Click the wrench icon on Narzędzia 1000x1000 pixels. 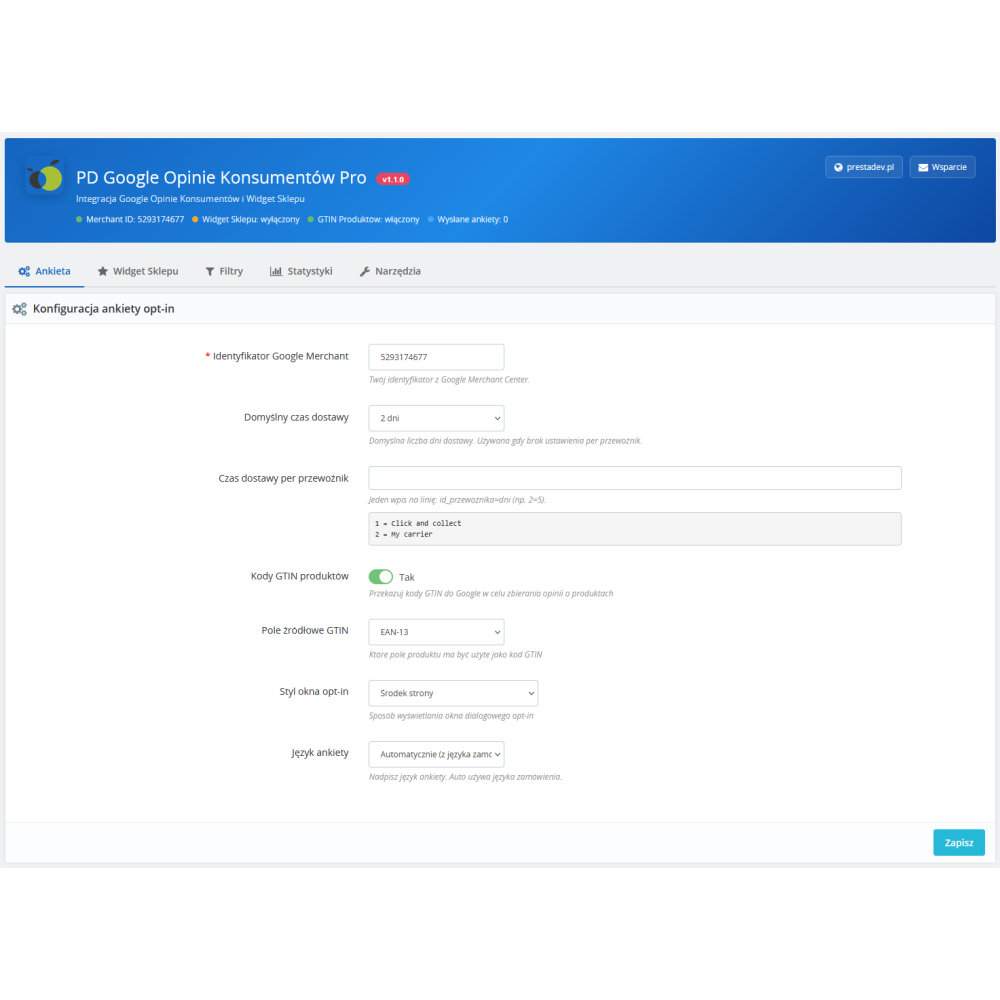365,271
